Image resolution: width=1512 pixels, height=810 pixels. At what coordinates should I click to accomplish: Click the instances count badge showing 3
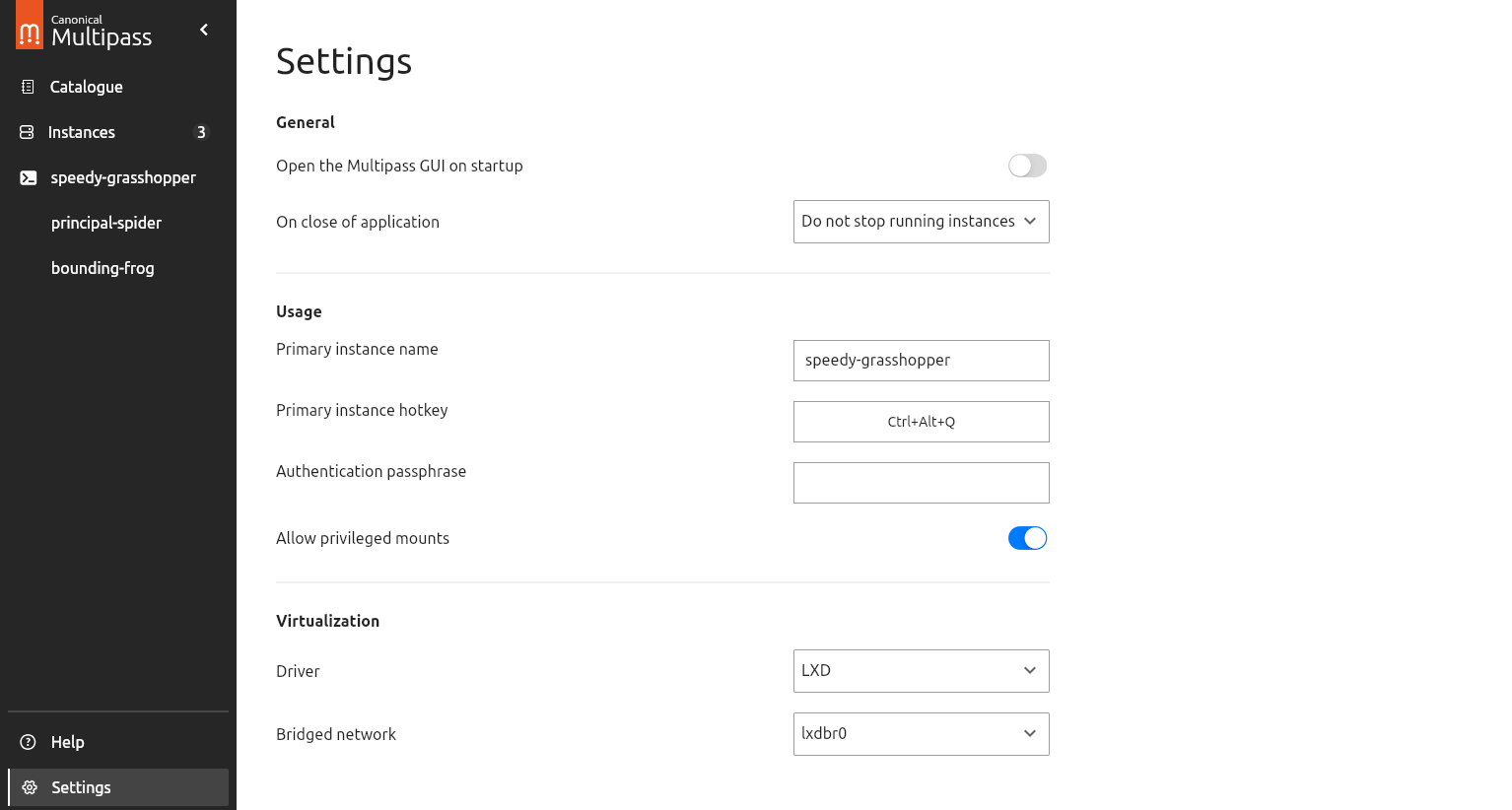pyautogui.click(x=201, y=132)
